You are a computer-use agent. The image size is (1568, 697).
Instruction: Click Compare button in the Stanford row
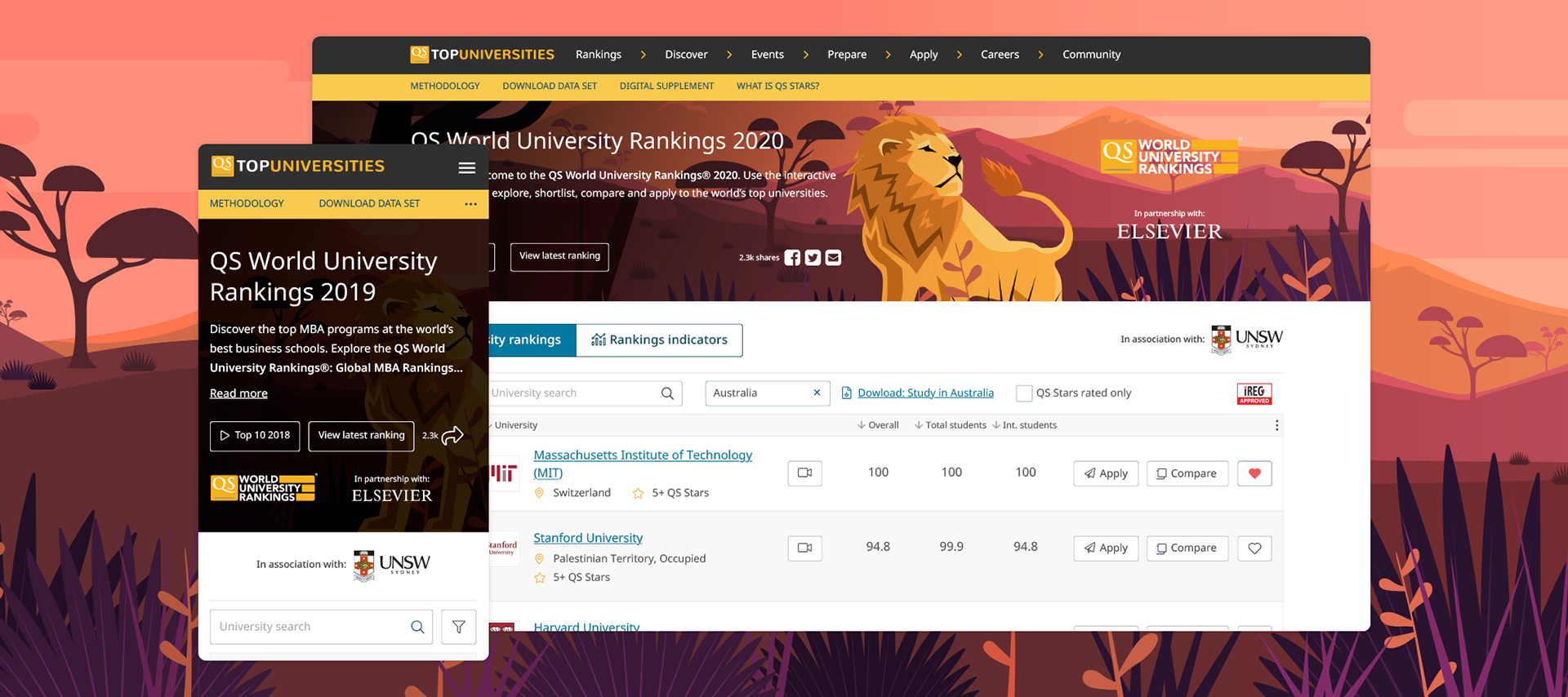(1187, 548)
